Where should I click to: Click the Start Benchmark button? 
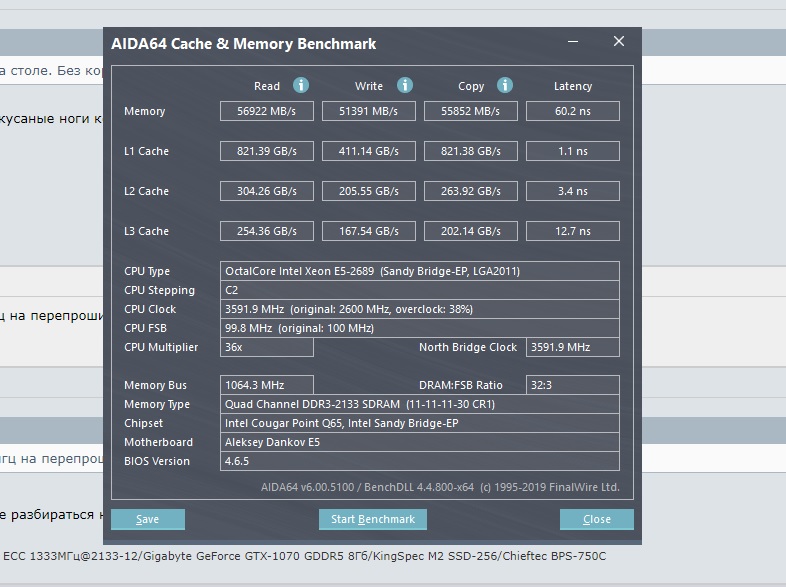point(373,519)
